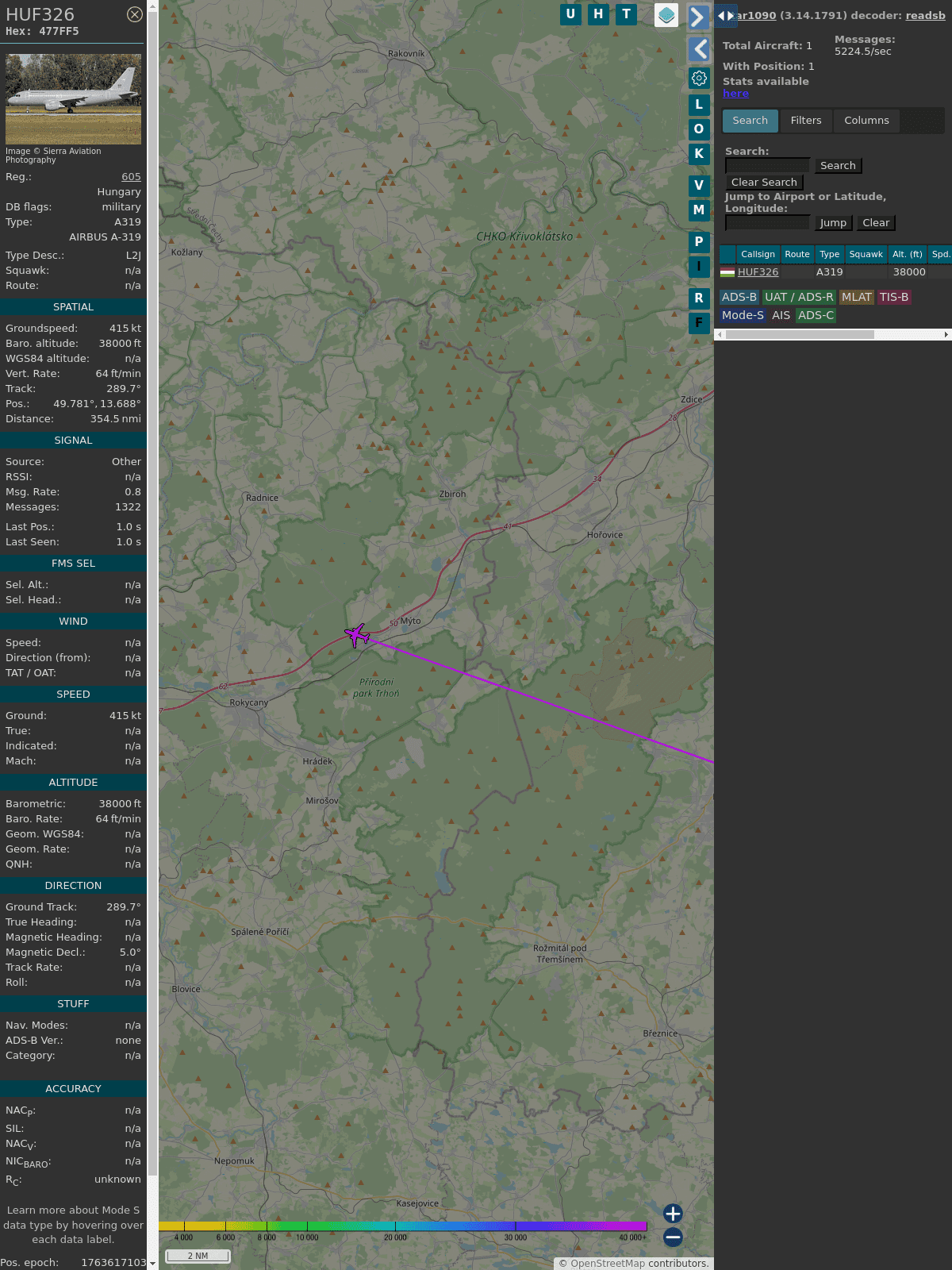Screen dimensions: 952x1270
Task: Open the registration 605 link
Action: coord(131,177)
